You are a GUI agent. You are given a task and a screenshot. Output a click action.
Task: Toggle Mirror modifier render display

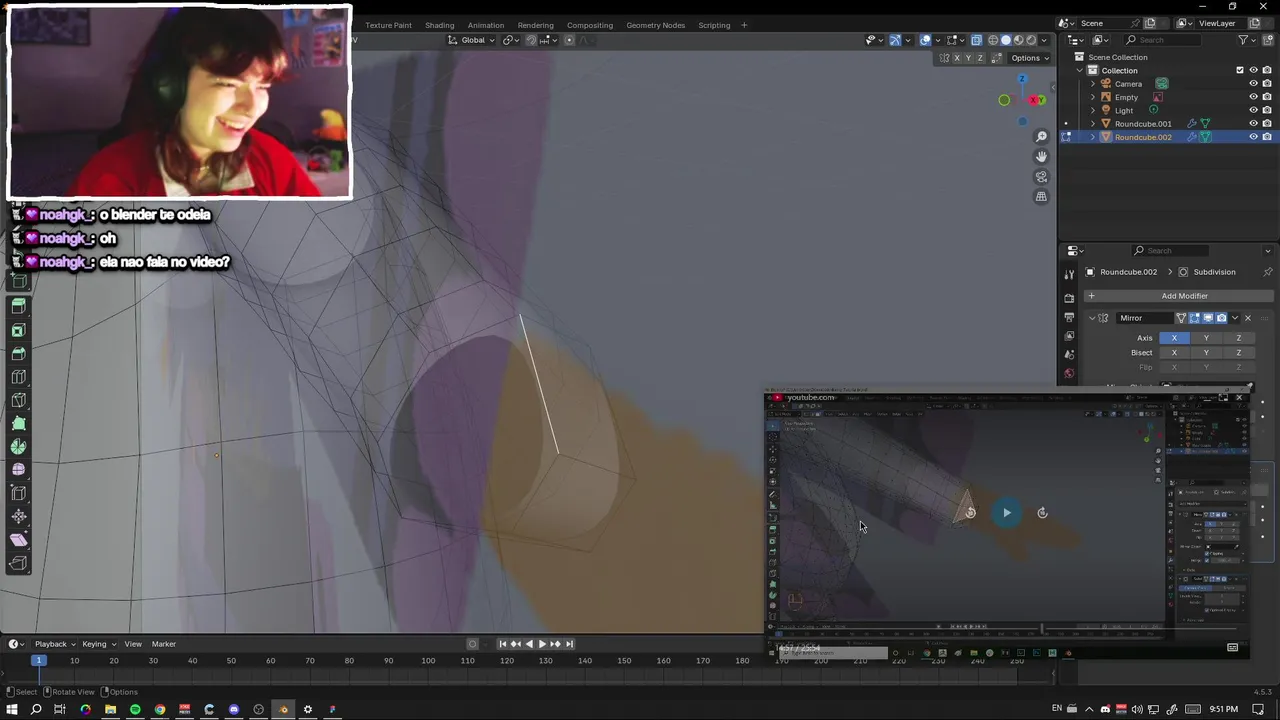pyautogui.click(x=1221, y=318)
